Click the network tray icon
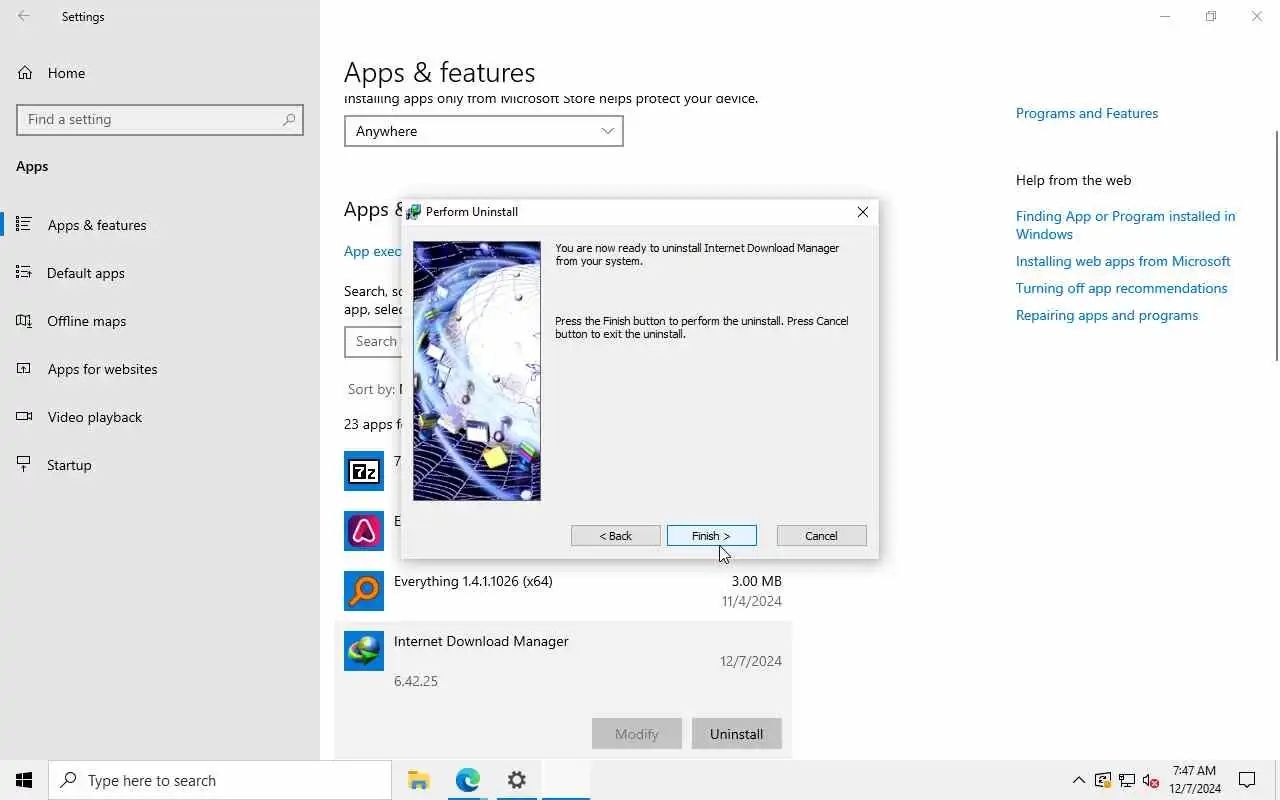 click(x=1127, y=780)
